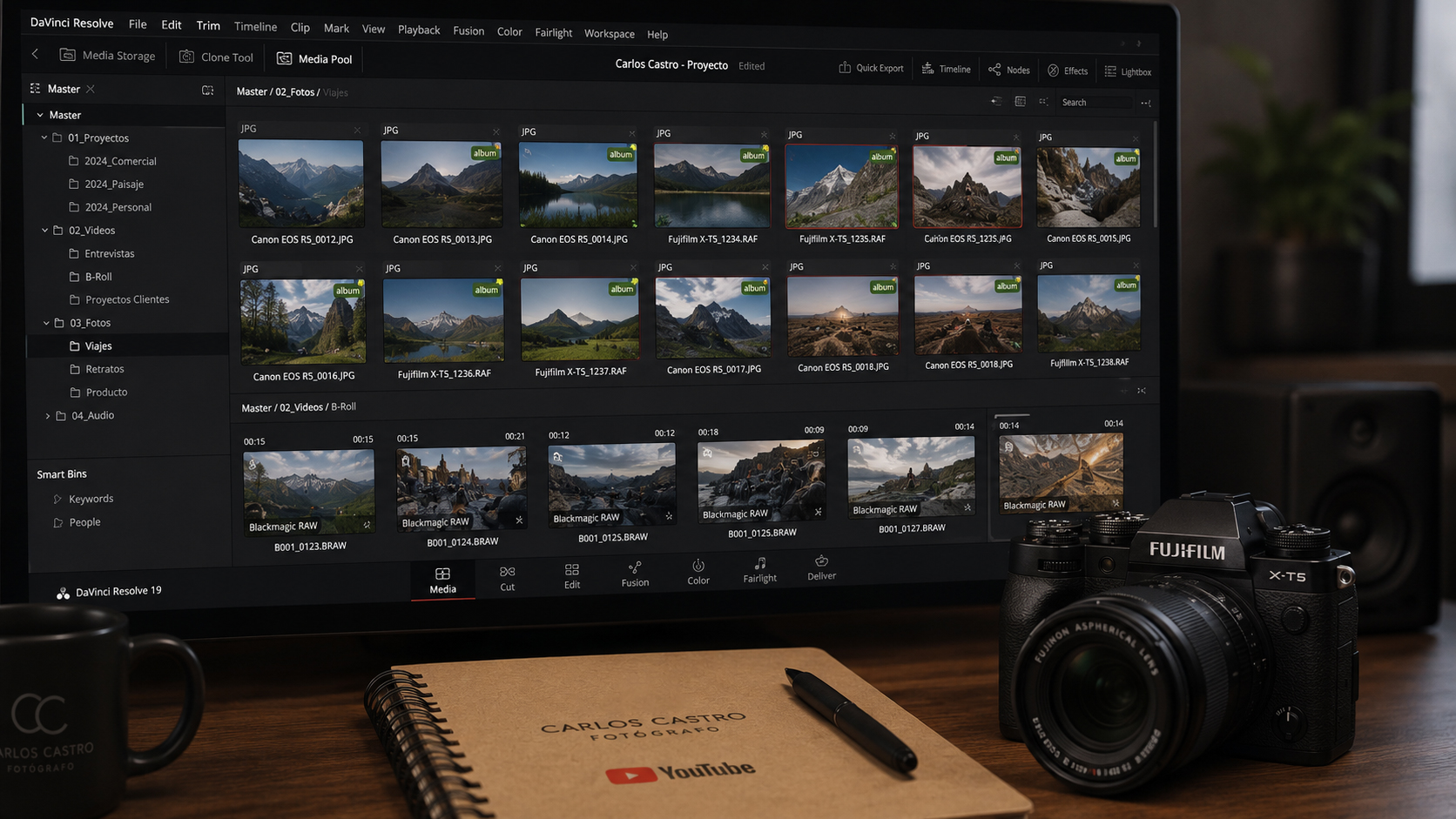Collapse the 03_Fotos folder
Viewport: 1456px width, 819px height.
(46, 323)
